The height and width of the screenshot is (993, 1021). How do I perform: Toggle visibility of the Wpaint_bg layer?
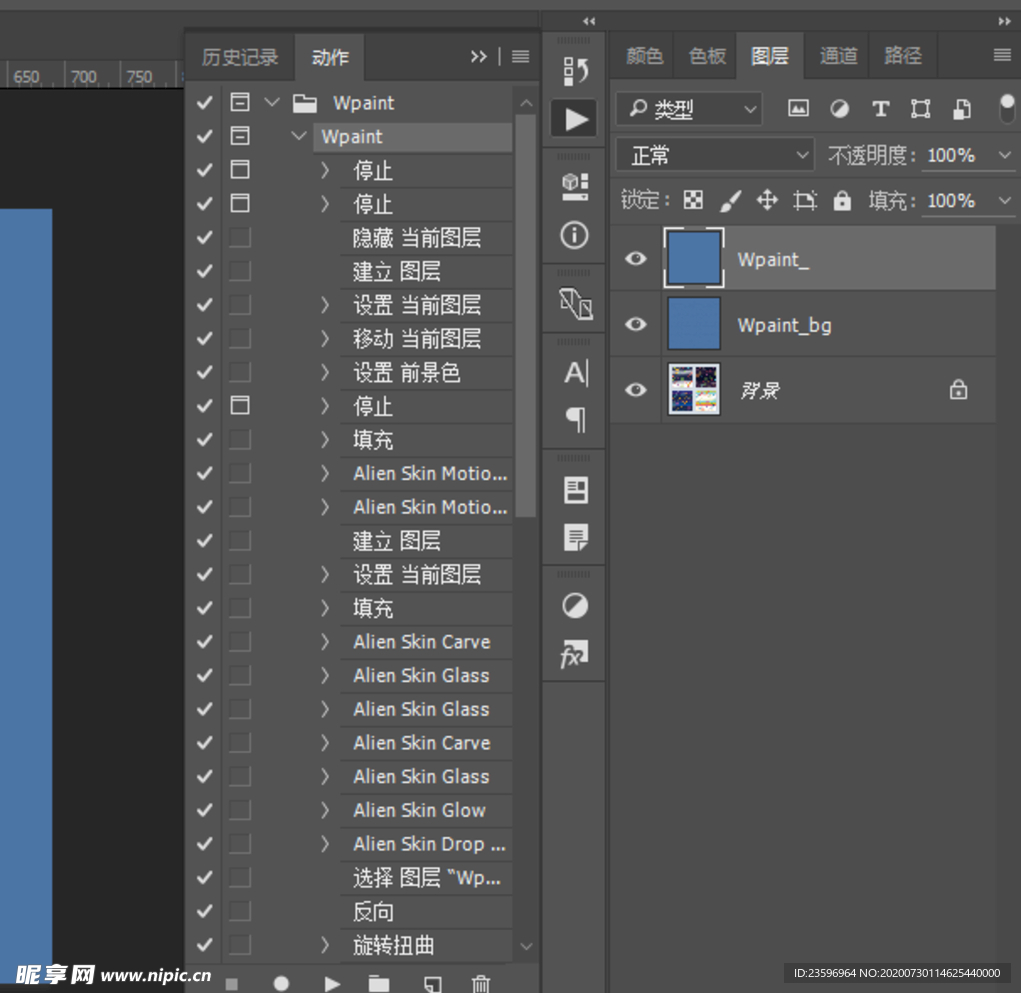[x=635, y=324]
